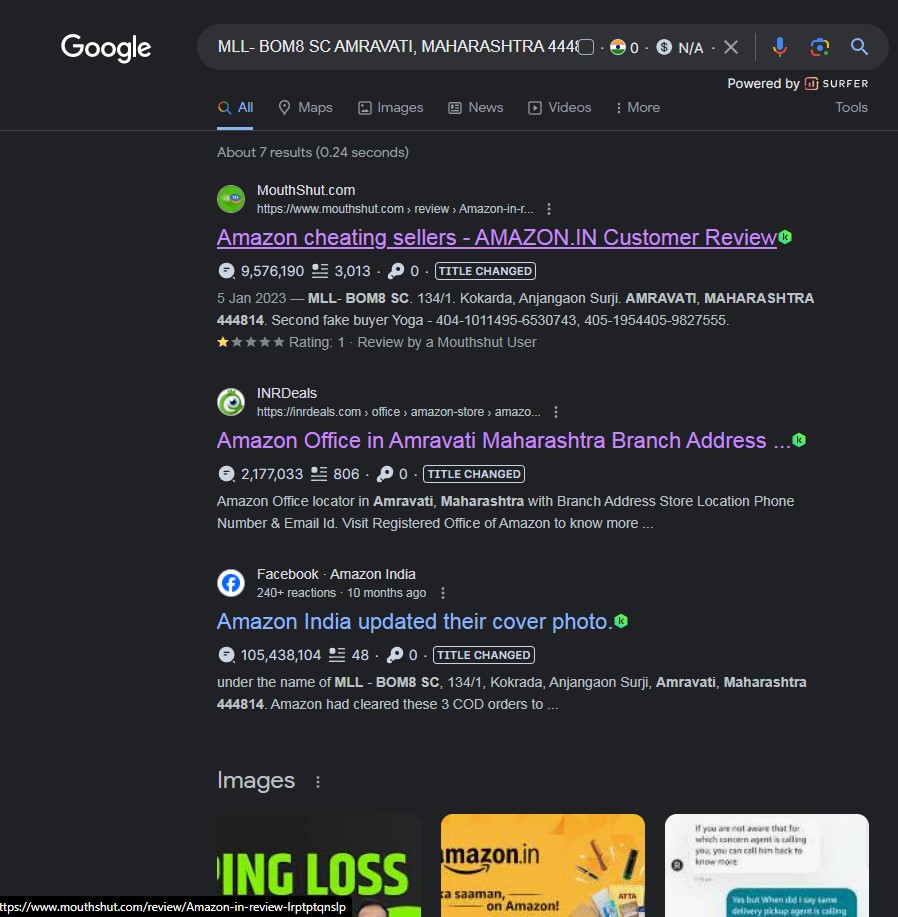The width and height of the screenshot is (898, 917).
Task: Switch to the News tab
Action: pos(476,108)
